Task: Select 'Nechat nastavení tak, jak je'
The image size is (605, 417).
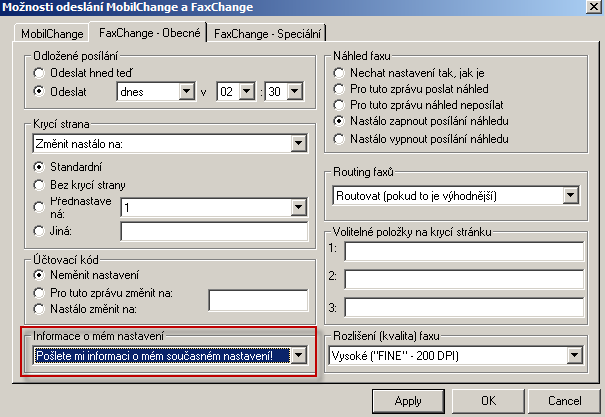Action: 339,73
